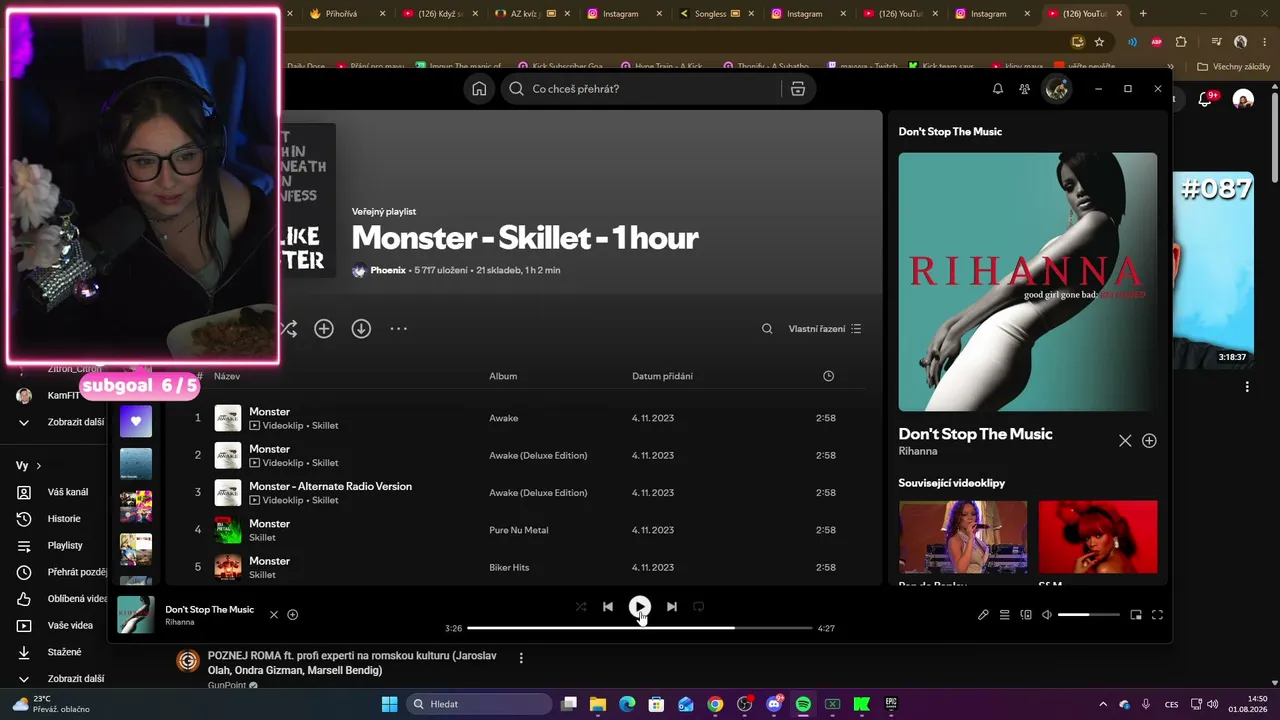This screenshot has width=1280, height=720.
Task: Open the Rihanna album cover in Now Playing
Action: (1028, 282)
